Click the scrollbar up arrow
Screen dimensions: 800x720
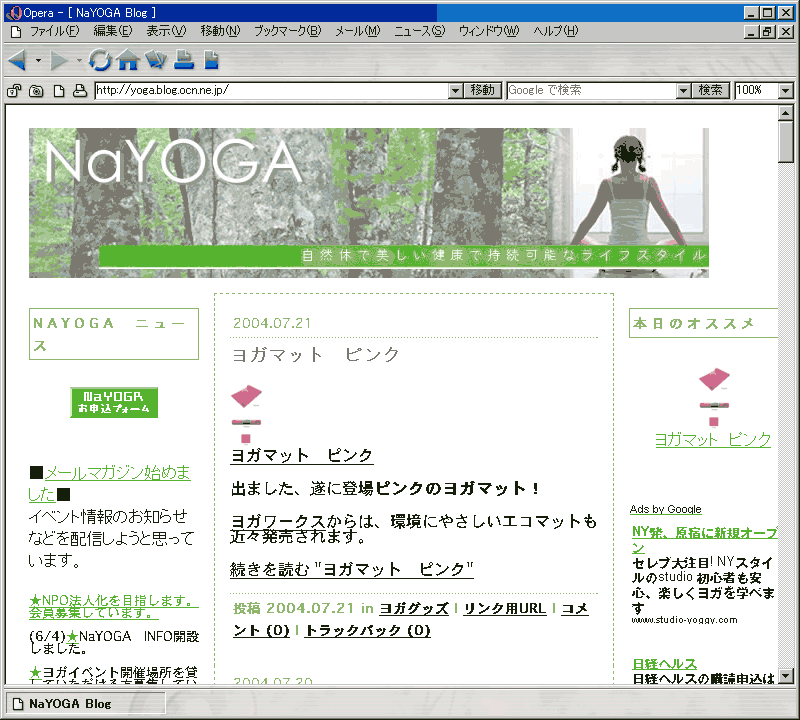point(786,113)
